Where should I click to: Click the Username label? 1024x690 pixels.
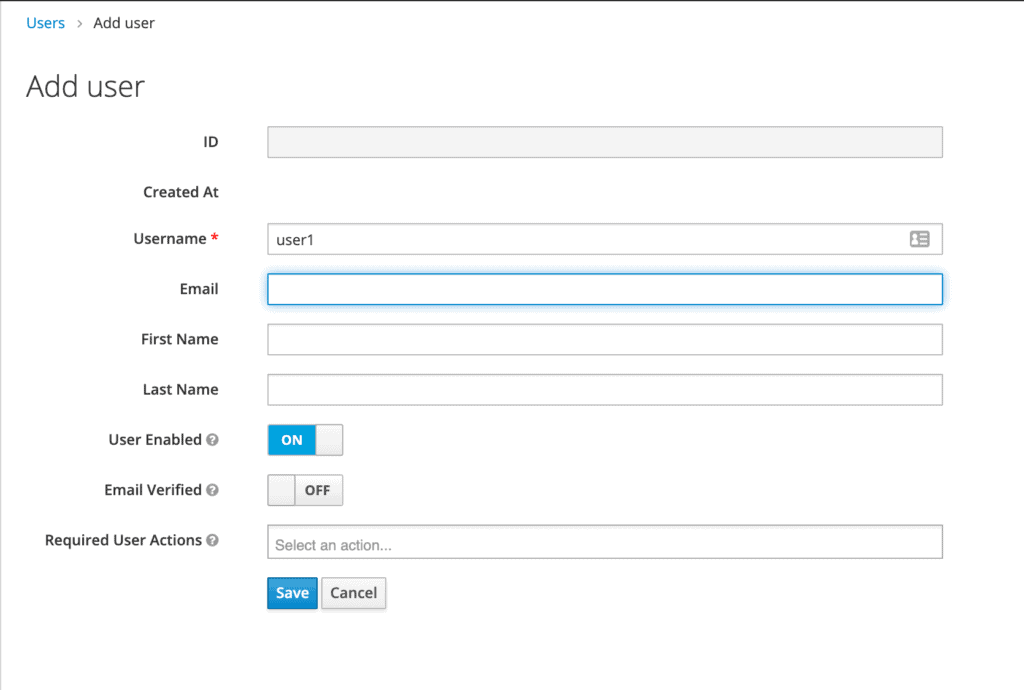(x=170, y=239)
